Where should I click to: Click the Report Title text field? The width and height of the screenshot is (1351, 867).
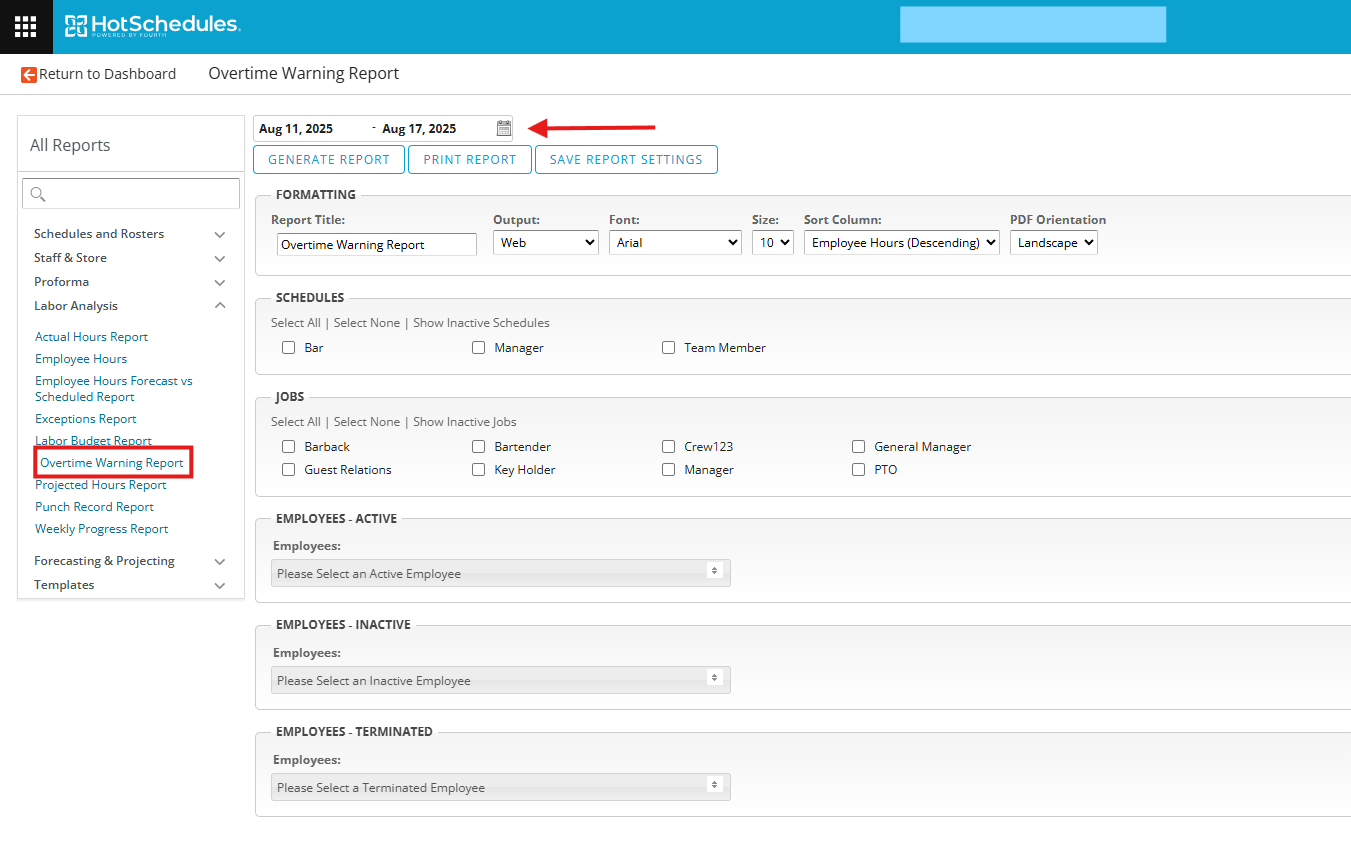pos(376,245)
